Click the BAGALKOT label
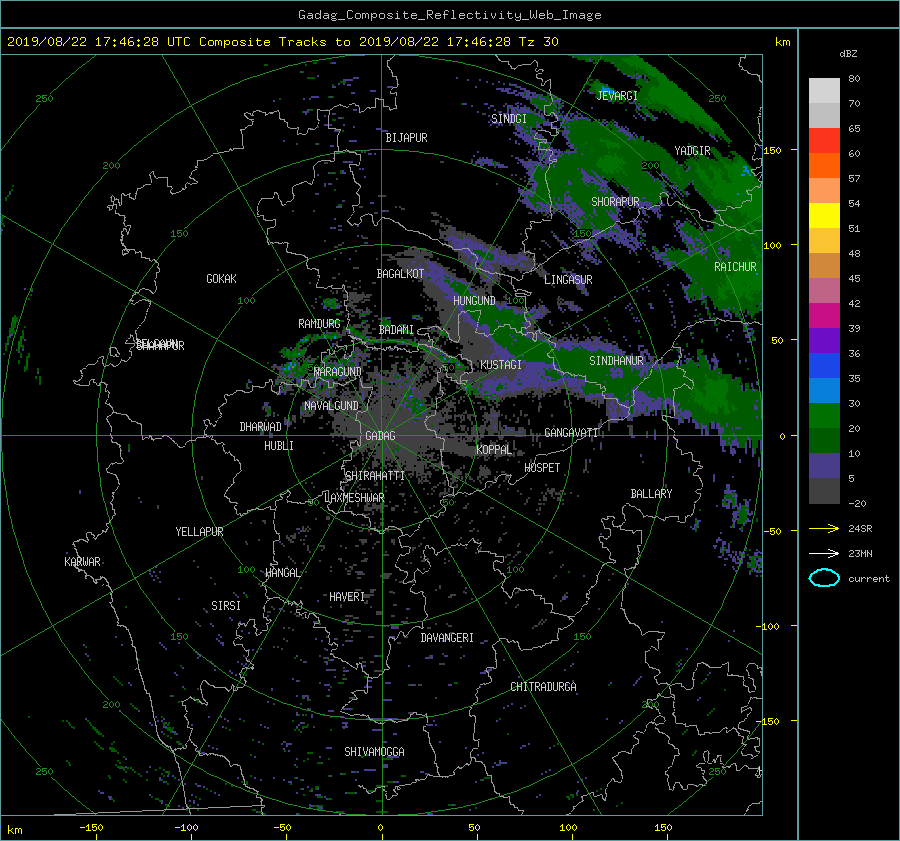Viewport: 900px width, 841px height. (400, 274)
